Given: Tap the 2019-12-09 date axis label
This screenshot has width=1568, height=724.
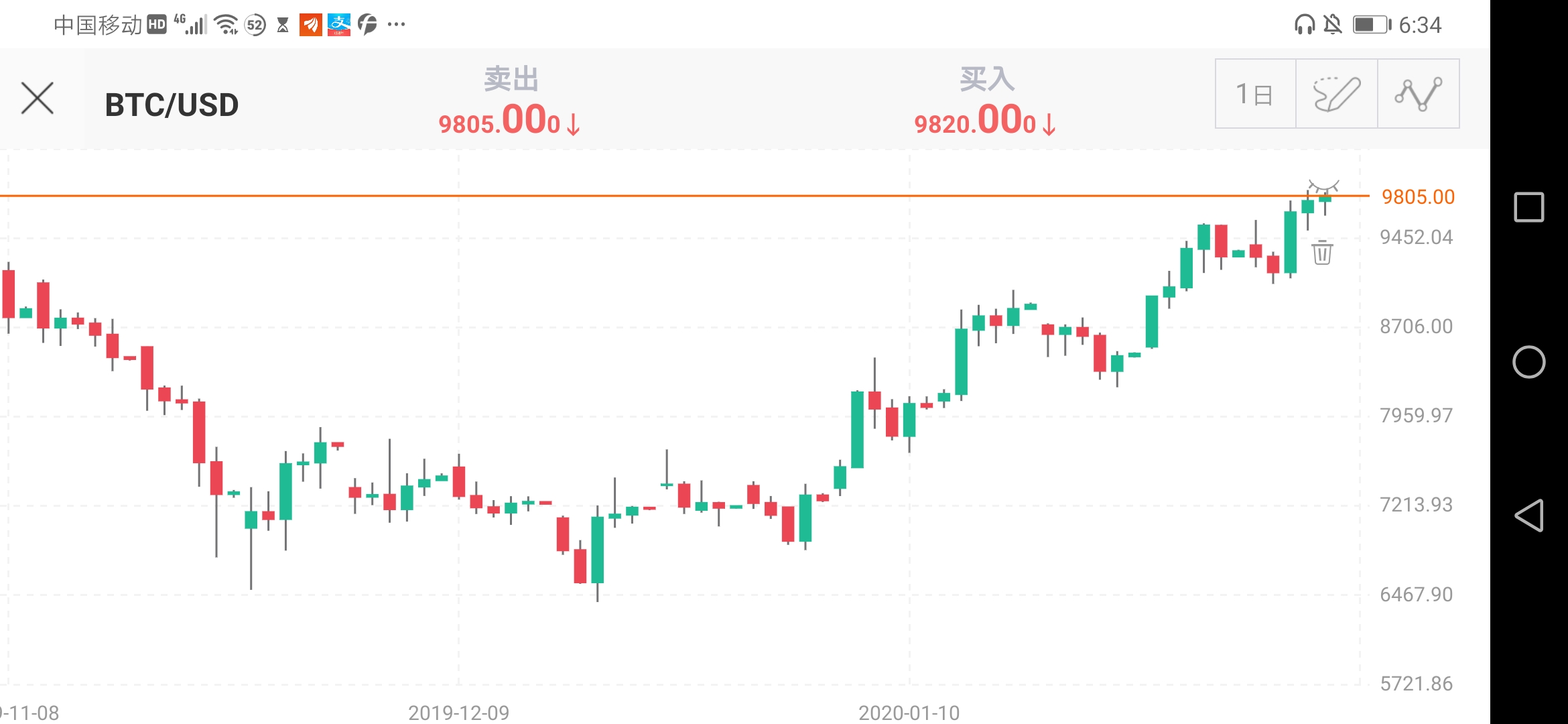Looking at the screenshot, I should 459,713.
